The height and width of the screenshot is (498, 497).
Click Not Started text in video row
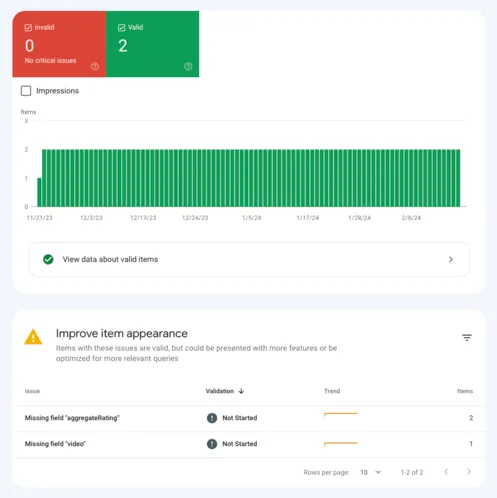tap(240, 444)
